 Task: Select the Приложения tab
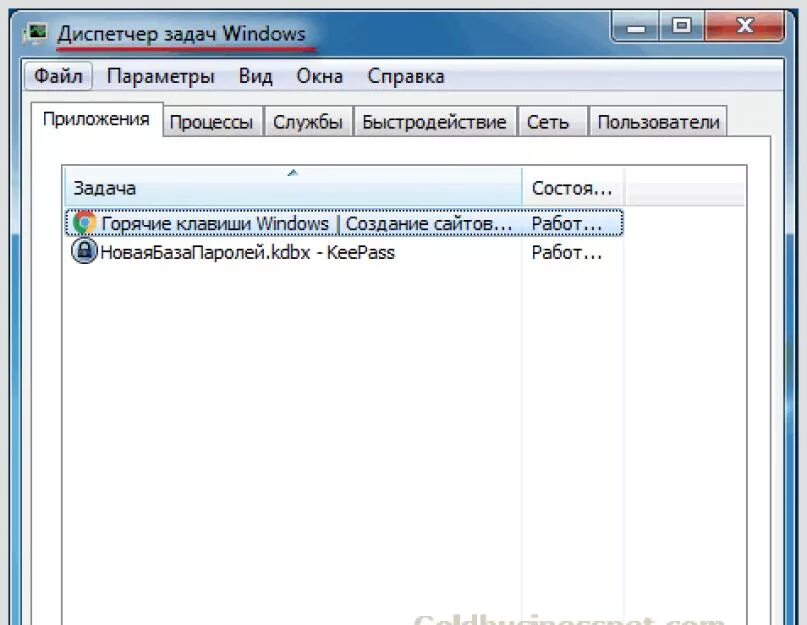point(97,119)
